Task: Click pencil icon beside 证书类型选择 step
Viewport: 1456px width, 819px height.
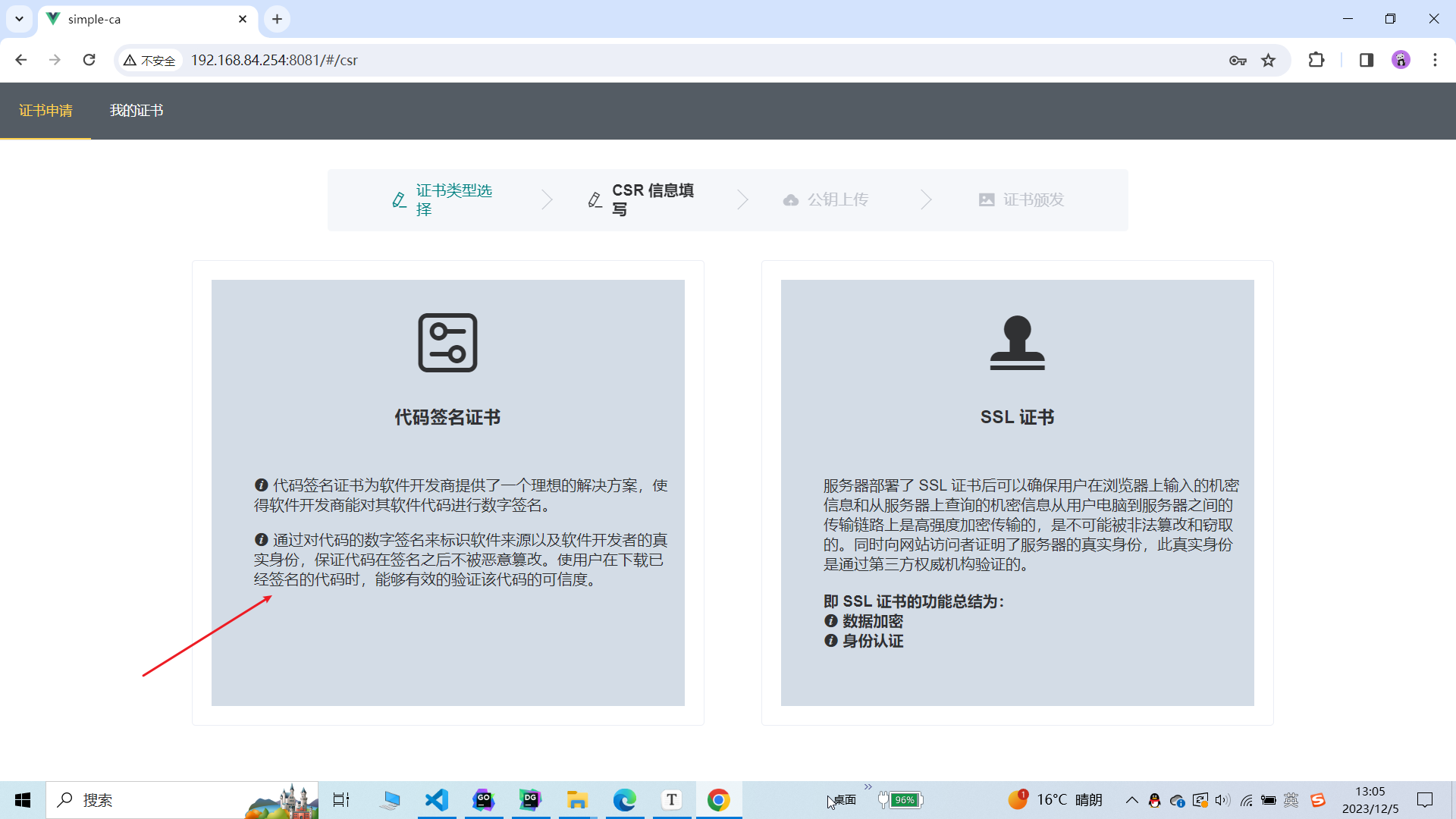Action: tap(399, 200)
